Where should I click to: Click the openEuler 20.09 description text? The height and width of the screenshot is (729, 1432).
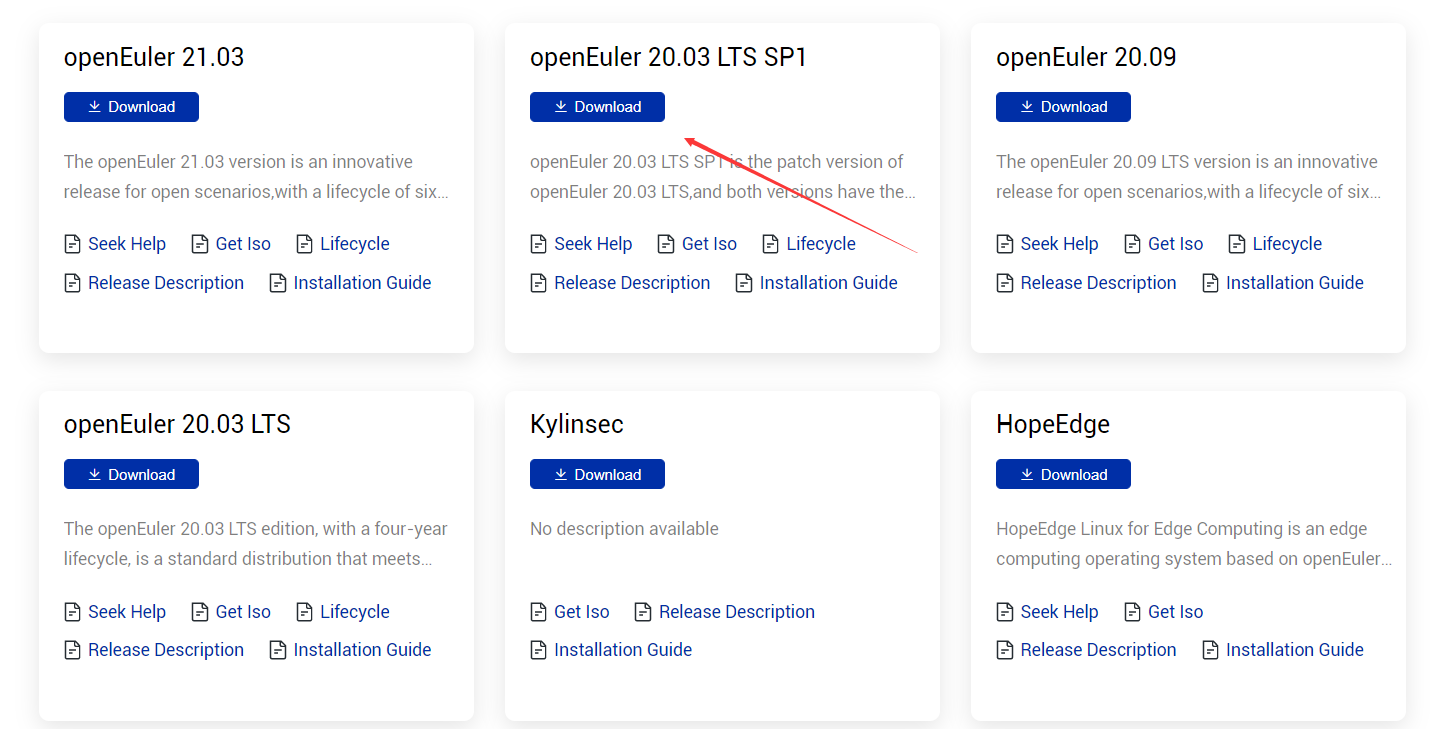(x=1187, y=176)
